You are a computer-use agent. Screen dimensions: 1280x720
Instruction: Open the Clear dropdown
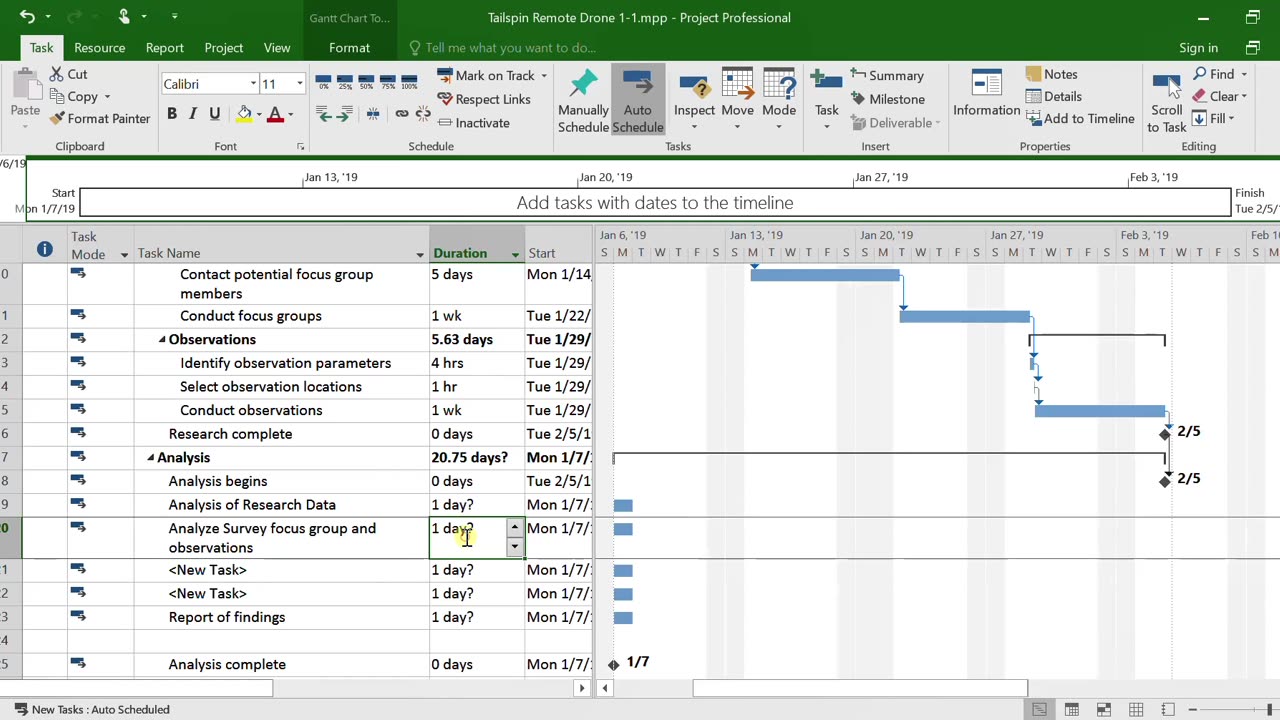click(1243, 96)
